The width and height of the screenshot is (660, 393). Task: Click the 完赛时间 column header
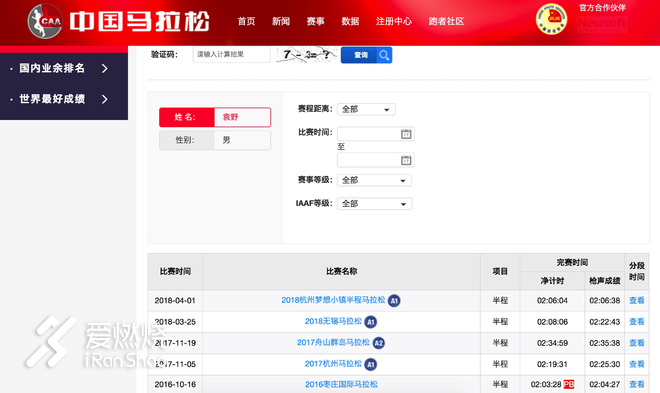click(572, 263)
